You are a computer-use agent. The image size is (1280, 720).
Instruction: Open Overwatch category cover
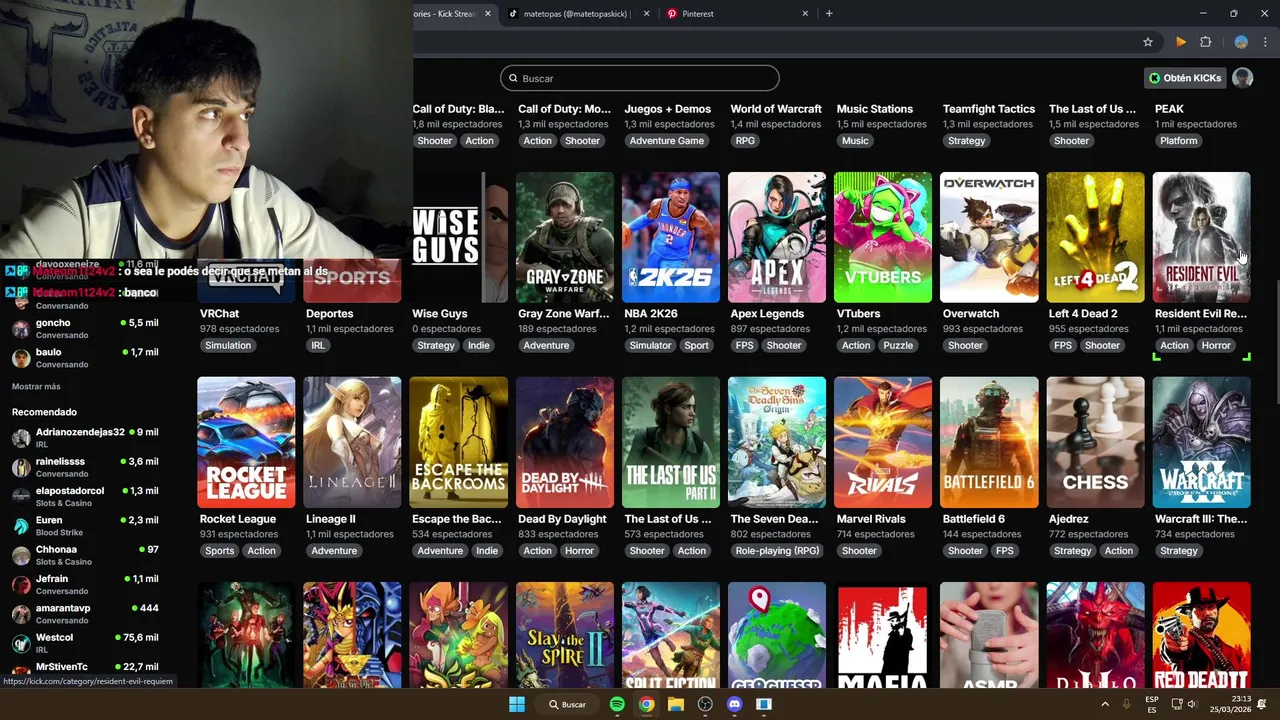pos(989,237)
